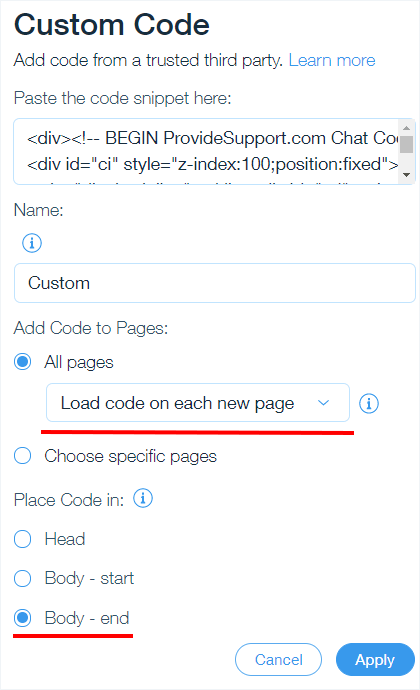Screen dimensions: 420x690
Task: Click the Apply button
Action: click(x=375, y=659)
